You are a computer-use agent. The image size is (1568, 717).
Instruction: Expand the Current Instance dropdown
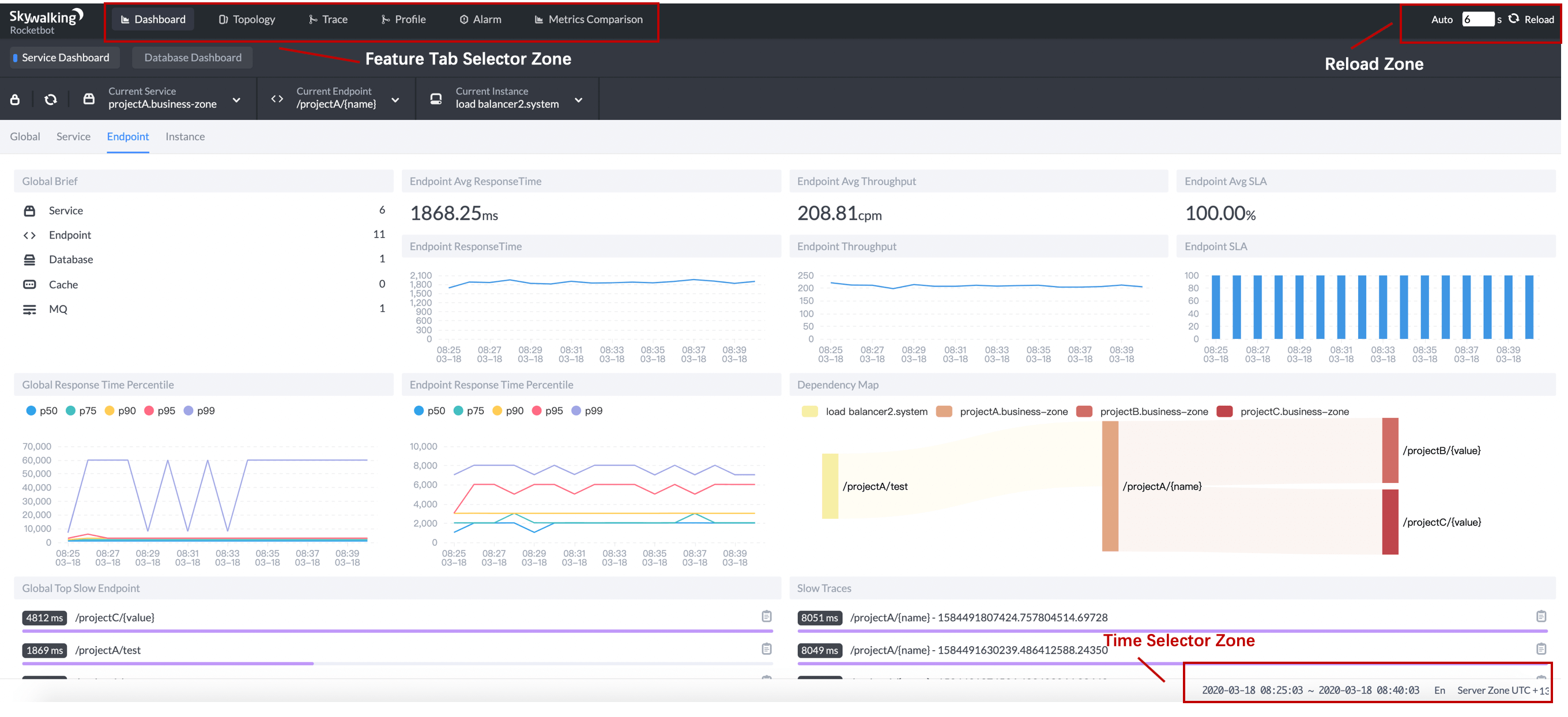click(x=578, y=100)
